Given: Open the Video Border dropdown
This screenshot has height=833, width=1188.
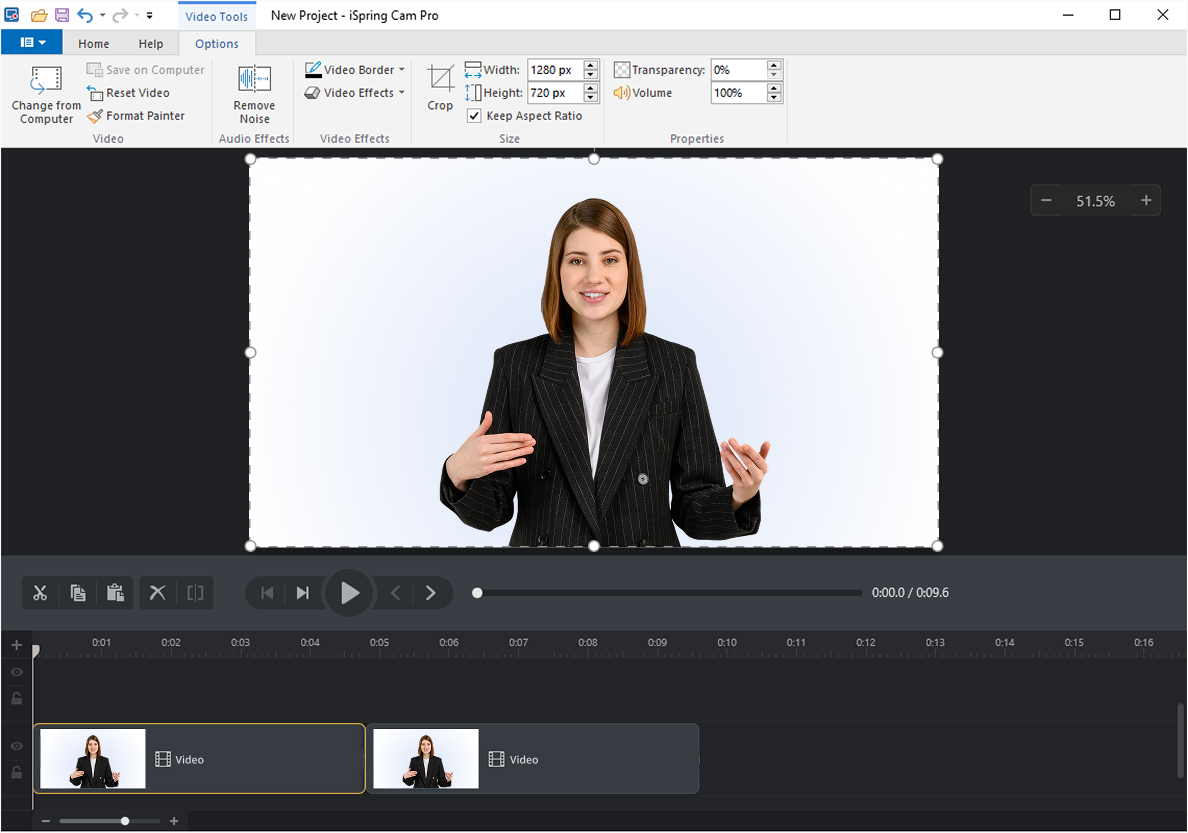Looking at the screenshot, I should click(x=354, y=70).
